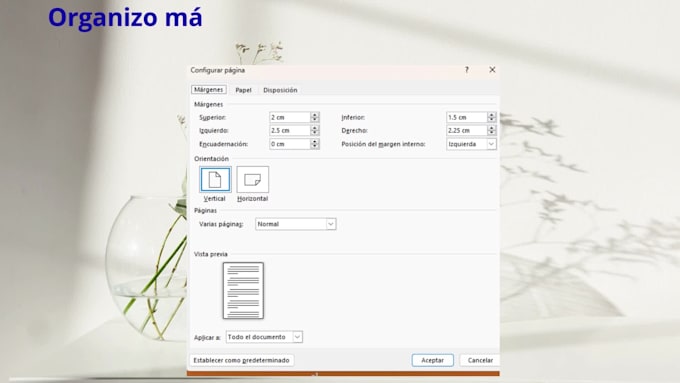
Task: Adjust the Inferior margin spinner arrows
Action: [x=491, y=117]
